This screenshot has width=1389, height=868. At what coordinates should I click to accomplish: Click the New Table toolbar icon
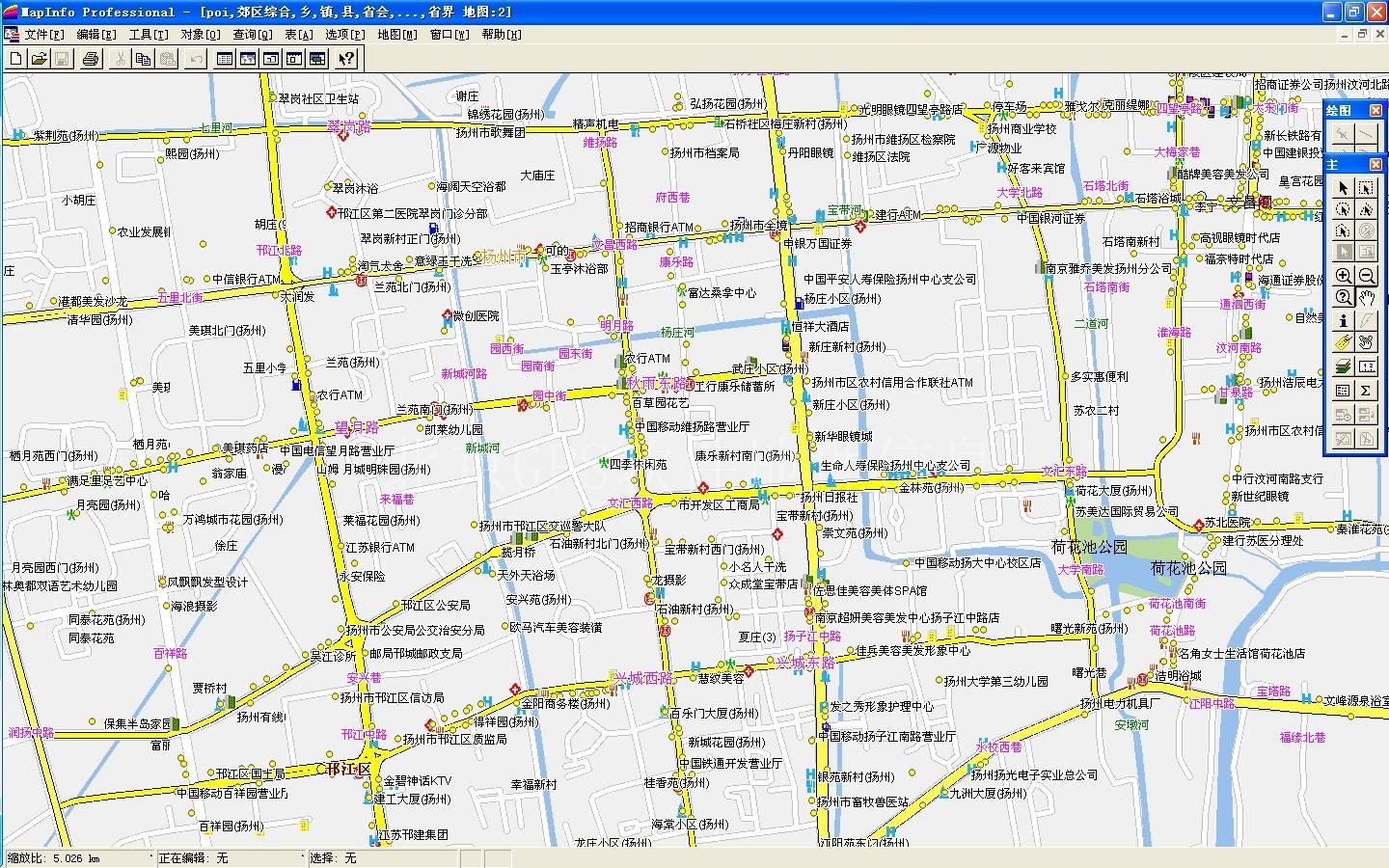click(15, 59)
